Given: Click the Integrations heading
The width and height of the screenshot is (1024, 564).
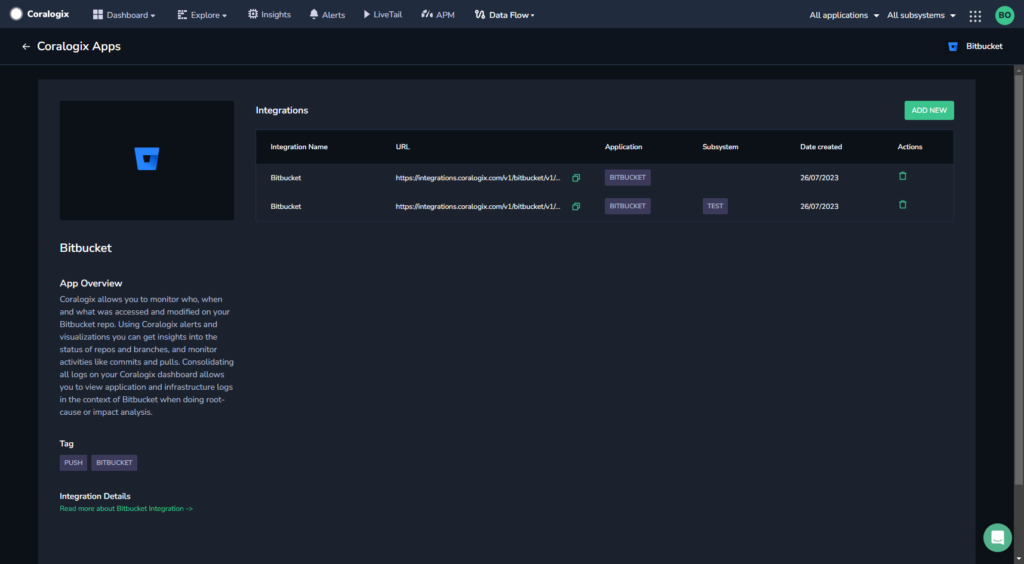Looking at the screenshot, I should (x=282, y=110).
